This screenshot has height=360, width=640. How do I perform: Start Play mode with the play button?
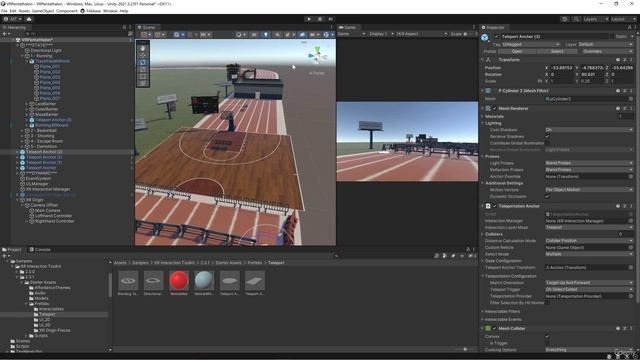(x=309, y=19)
